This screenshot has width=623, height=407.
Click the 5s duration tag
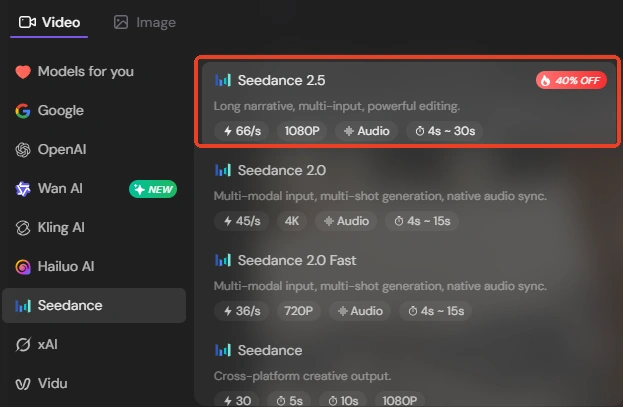[x=289, y=400]
